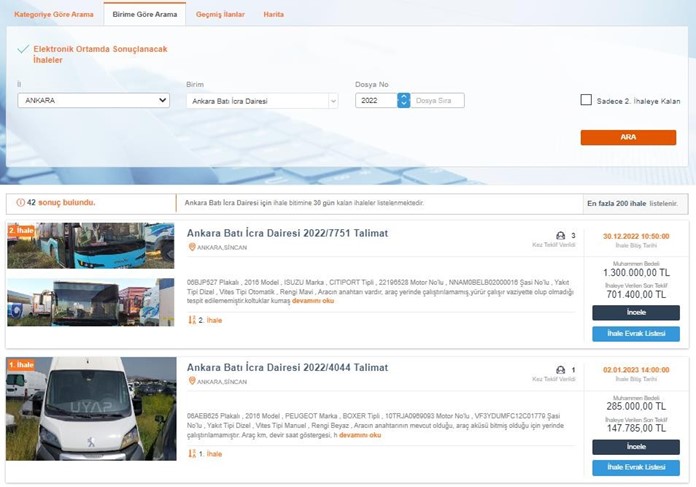This screenshot has height=487, width=696.
Task: Click the Dosya No year spinner arrows
Action: [403, 100]
